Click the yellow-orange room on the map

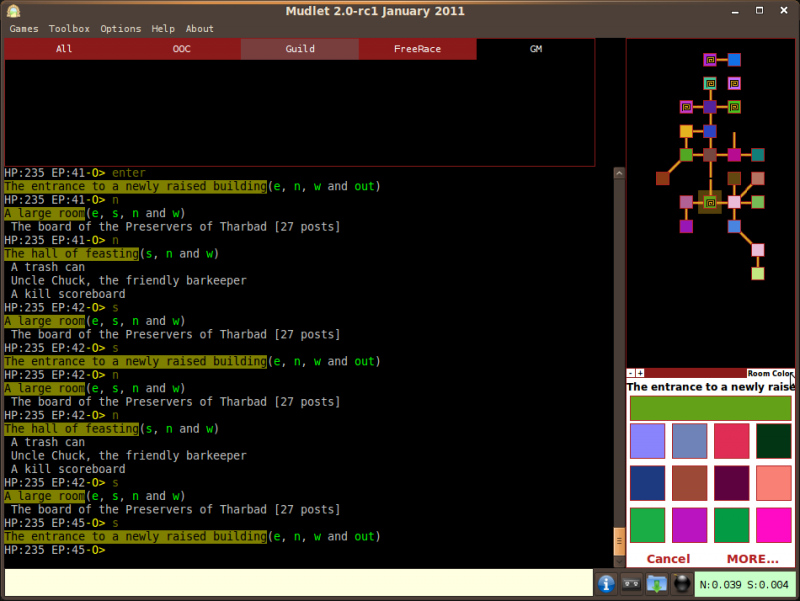pyautogui.click(x=686, y=131)
